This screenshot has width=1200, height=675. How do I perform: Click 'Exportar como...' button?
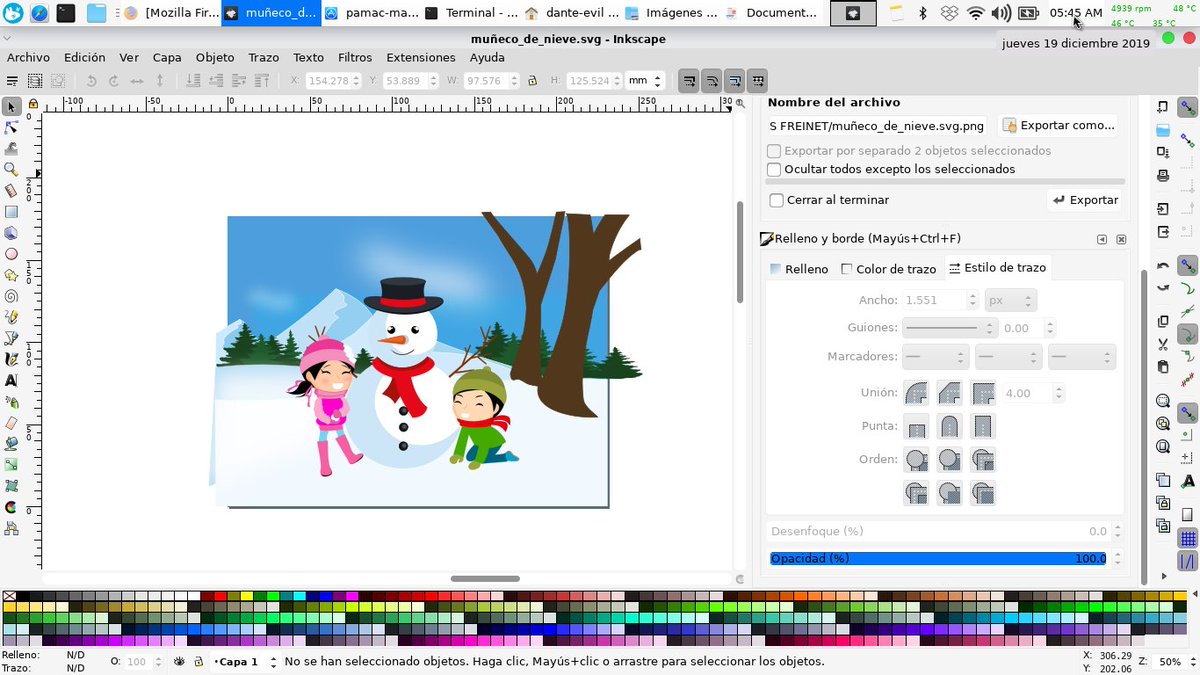pos(1058,126)
